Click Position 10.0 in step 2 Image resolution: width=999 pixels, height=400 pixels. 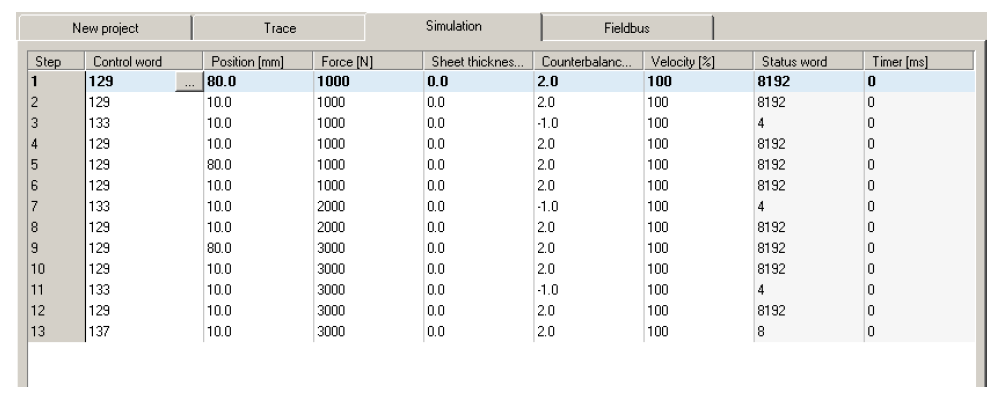pyautogui.click(x=258, y=103)
